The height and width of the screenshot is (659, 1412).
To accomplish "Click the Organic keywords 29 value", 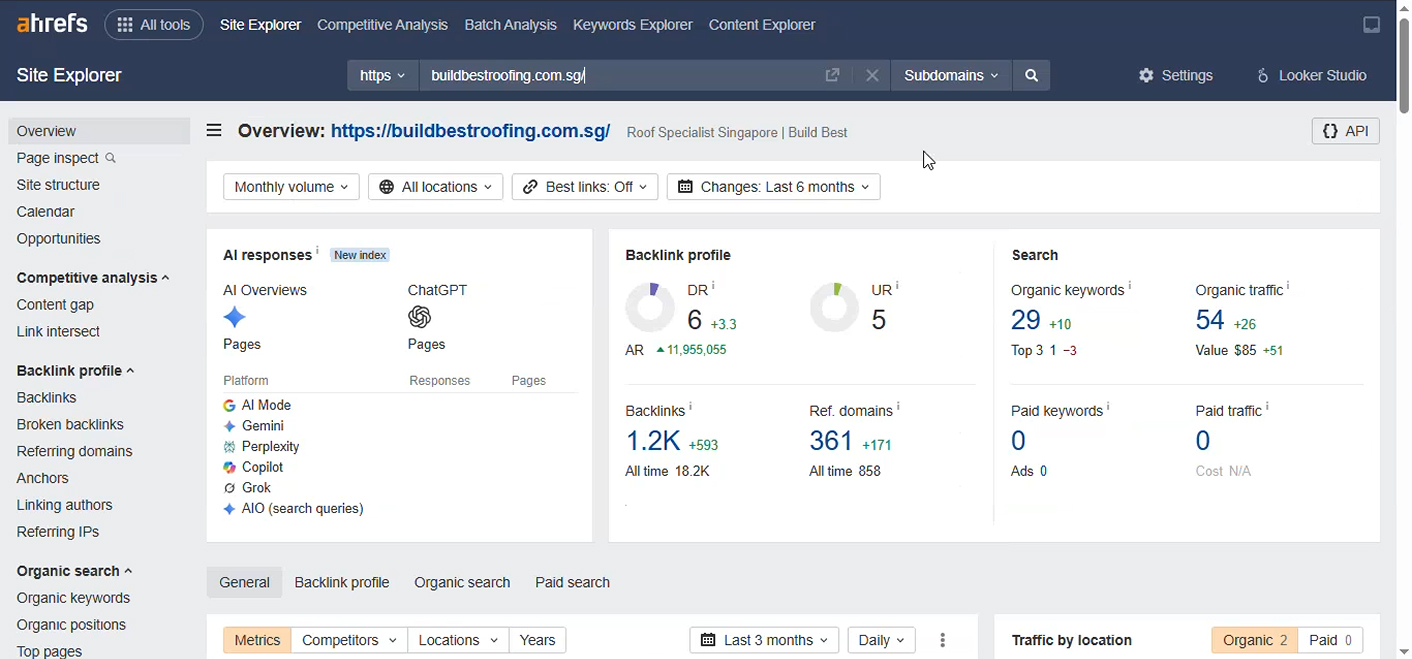I will click(1026, 320).
